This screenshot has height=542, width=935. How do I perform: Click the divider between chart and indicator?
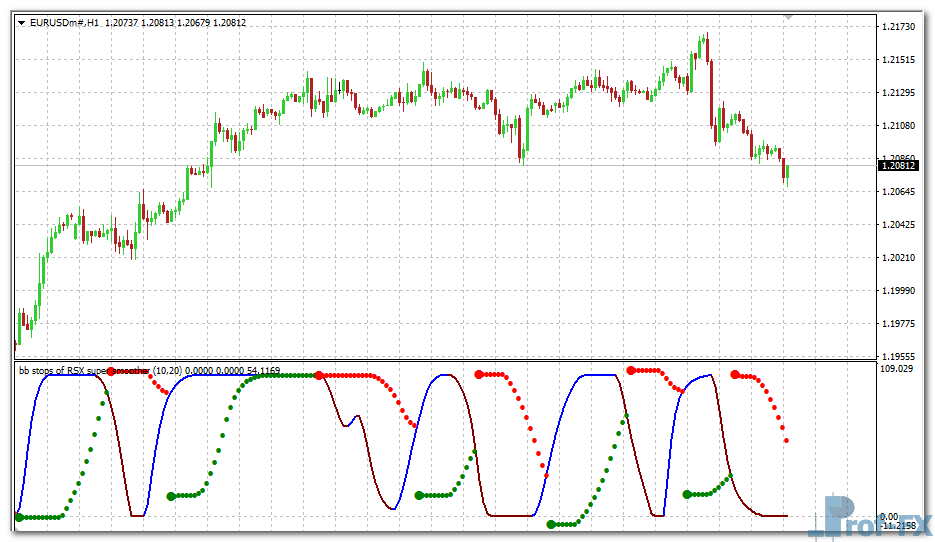pyautogui.click(x=445, y=361)
